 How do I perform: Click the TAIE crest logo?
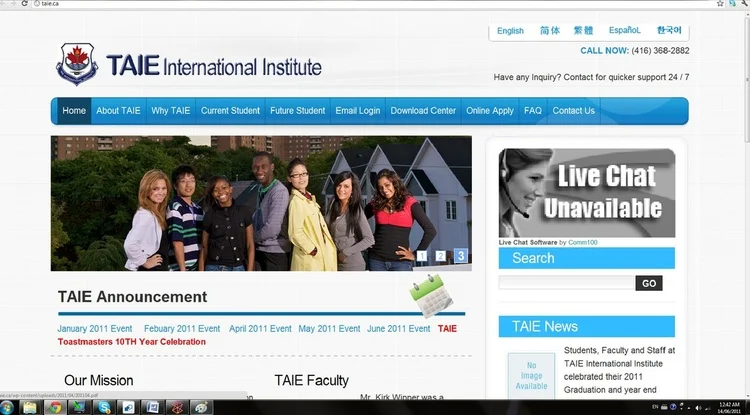(77, 64)
